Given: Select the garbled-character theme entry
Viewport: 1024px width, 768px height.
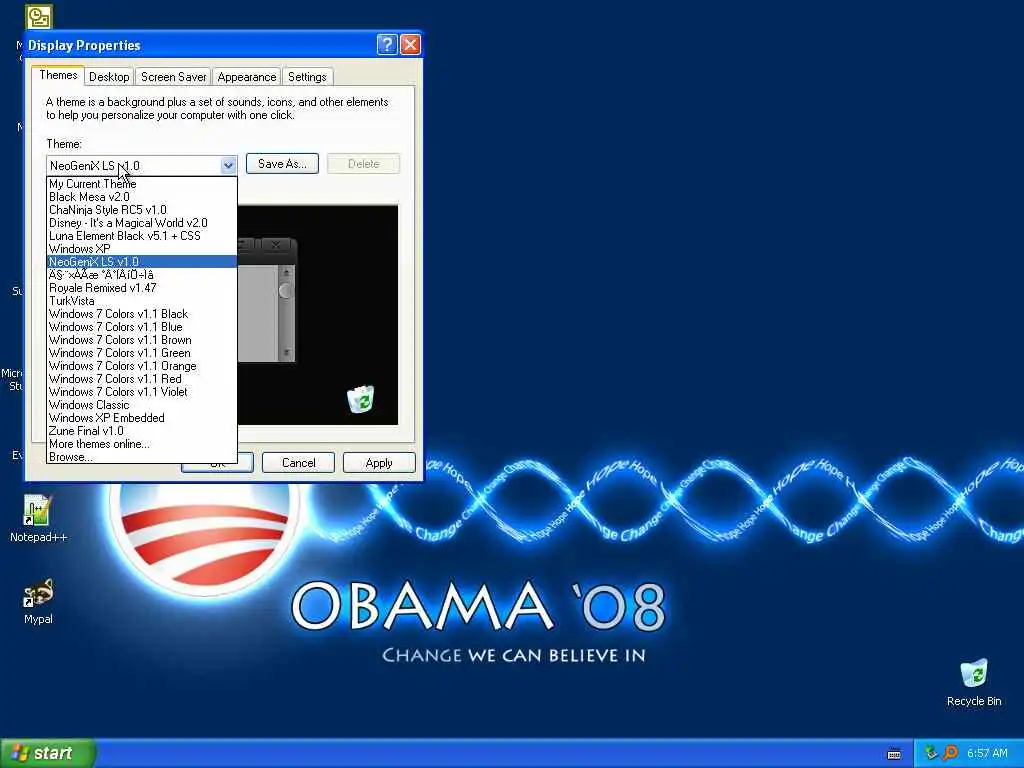Looking at the screenshot, I should pos(142,275).
